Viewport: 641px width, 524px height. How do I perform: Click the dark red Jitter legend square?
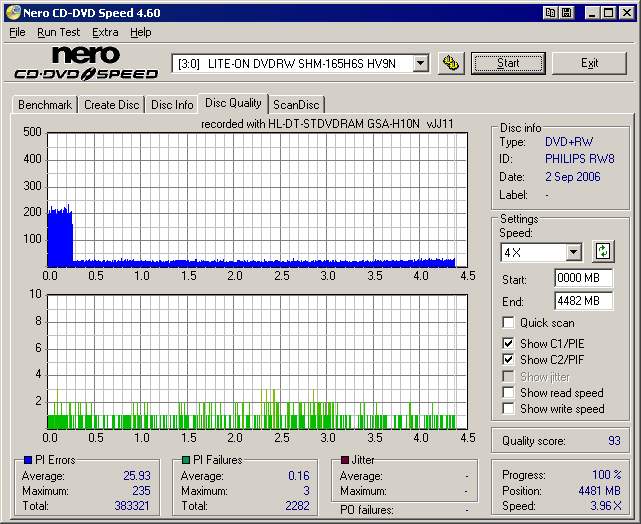[344, 460]
